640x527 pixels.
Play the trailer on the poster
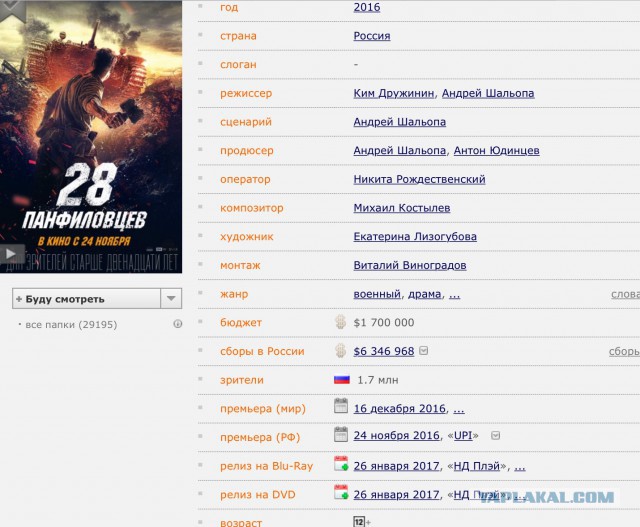point(11,254)
